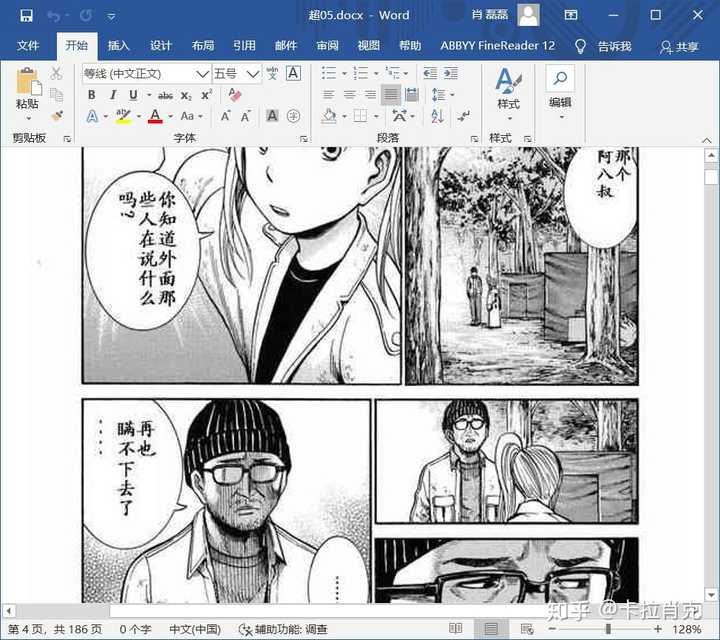Click the Copy icon
The image size is (720, 640).
56,95
